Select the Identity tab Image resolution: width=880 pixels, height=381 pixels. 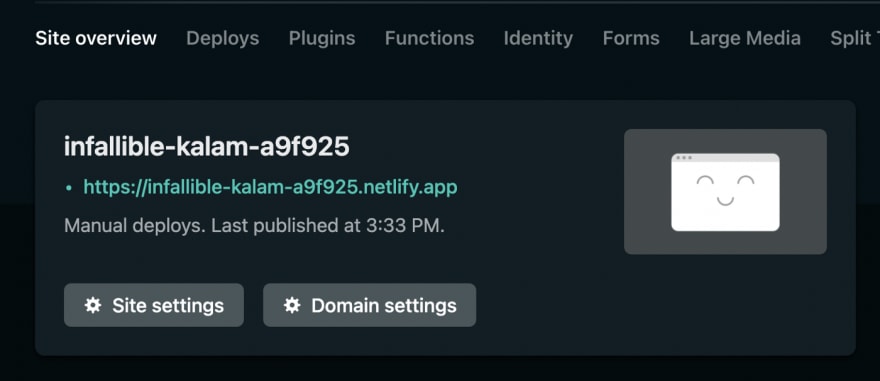tap(538, 38)
